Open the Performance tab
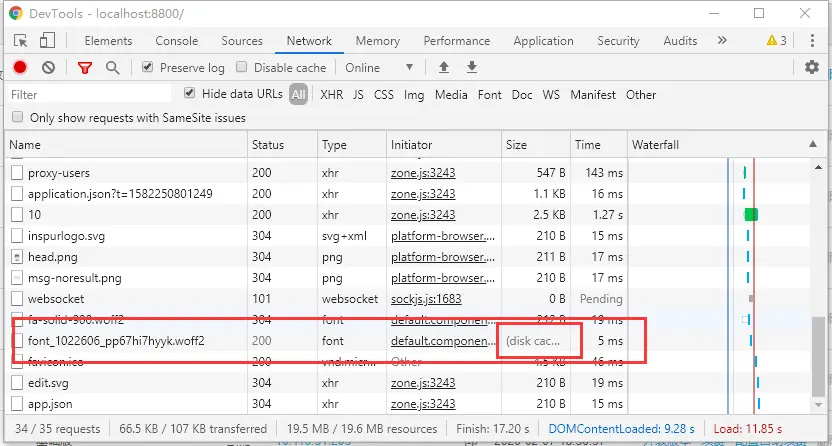 pos(457,41)
